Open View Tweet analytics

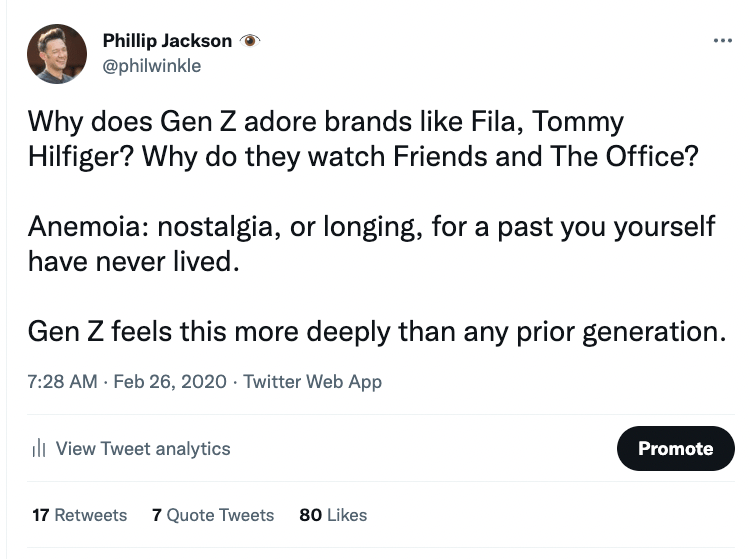(x=143, y=449)
